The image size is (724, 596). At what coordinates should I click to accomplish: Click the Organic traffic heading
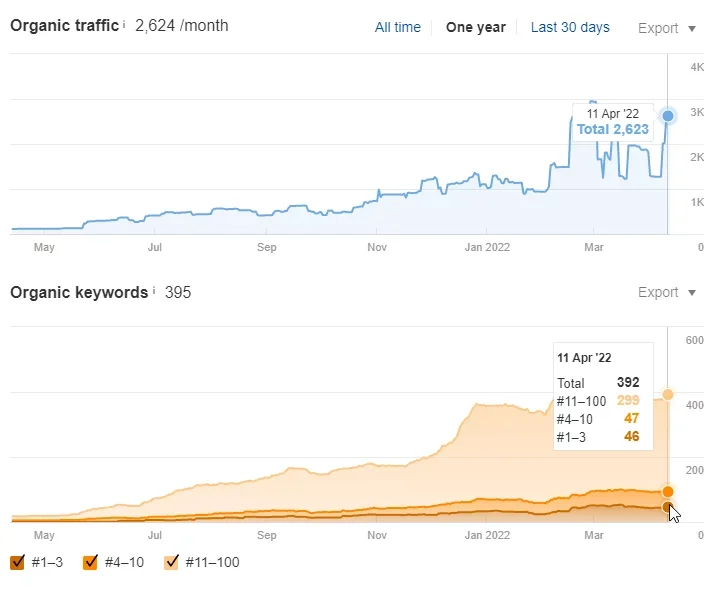pos(65,25)
